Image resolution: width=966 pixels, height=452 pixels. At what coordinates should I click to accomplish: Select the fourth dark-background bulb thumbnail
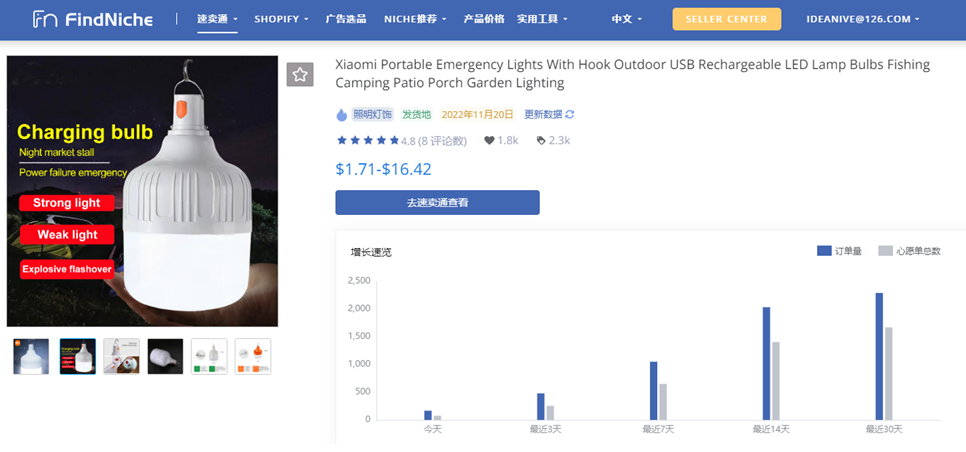coord(165,356)
